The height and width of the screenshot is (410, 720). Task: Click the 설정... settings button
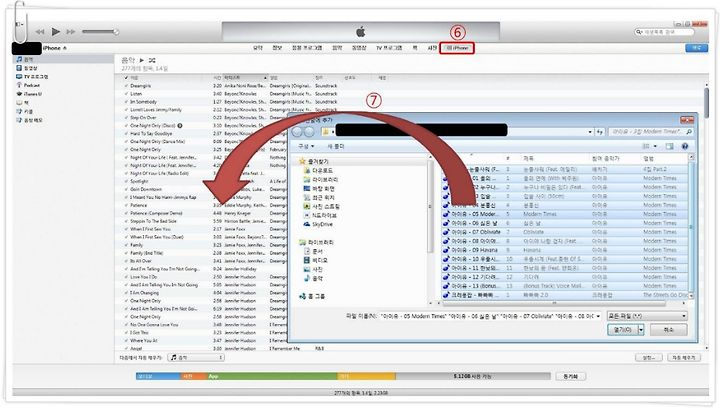[x=649, y=357]
